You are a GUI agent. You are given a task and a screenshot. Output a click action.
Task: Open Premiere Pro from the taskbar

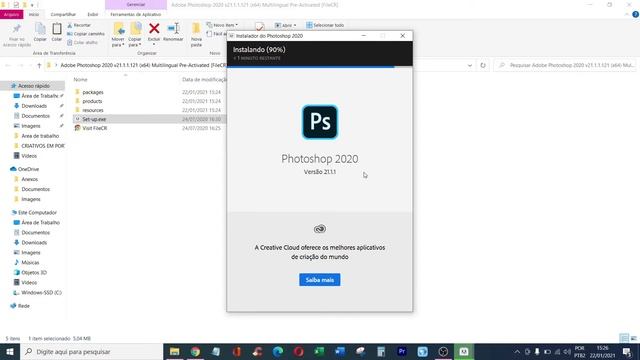pyautogui.click(x=402, y=351)
